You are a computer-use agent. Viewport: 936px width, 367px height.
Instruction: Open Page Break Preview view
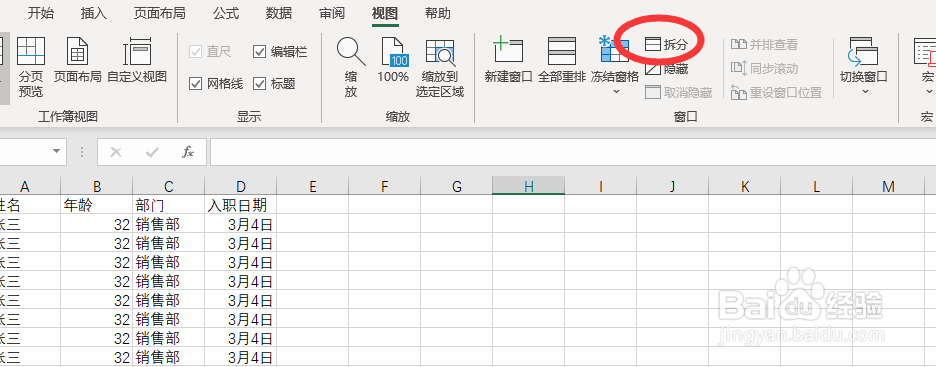click(30, 66)
